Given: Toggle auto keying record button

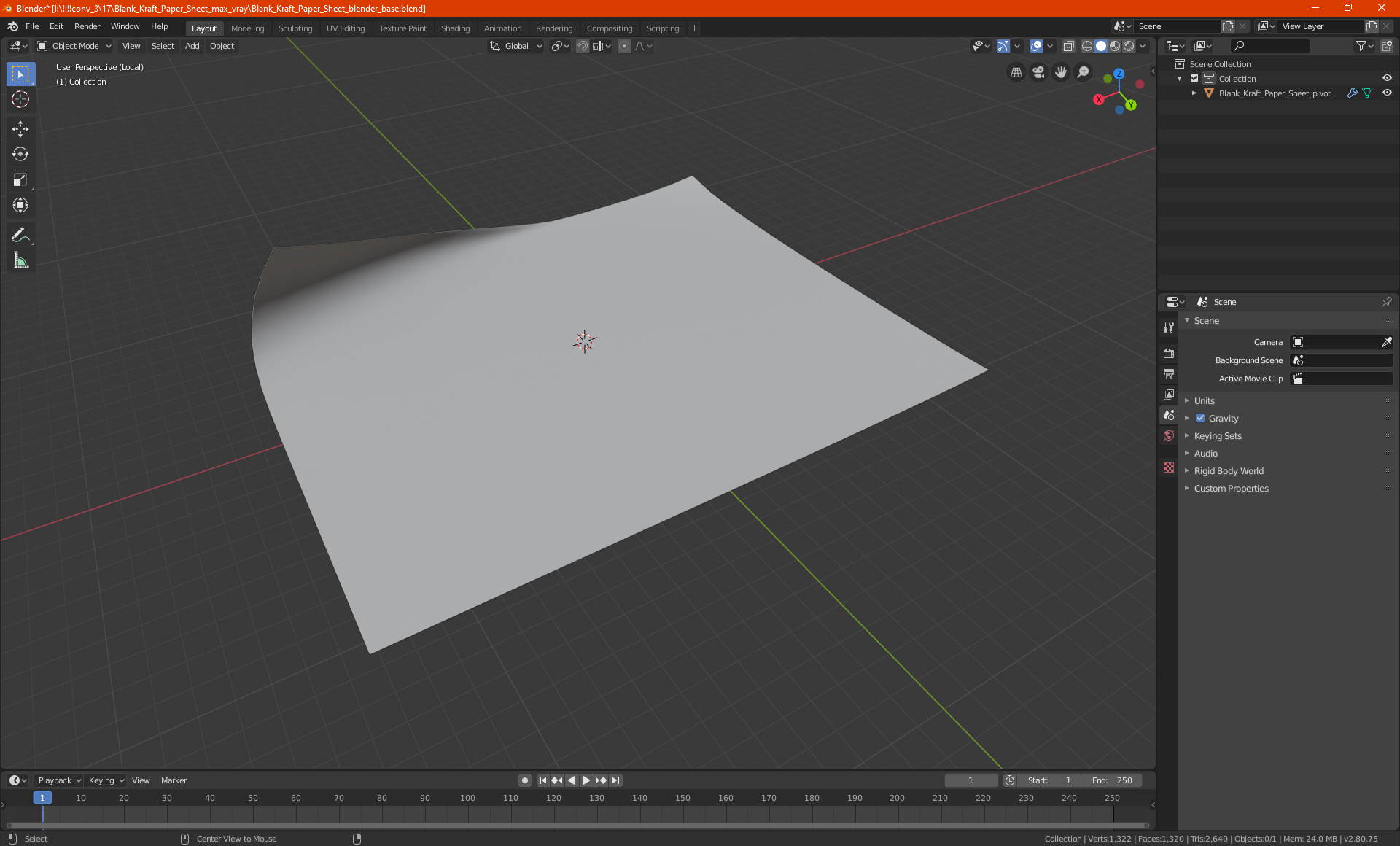Looking at the screenshot, I should [524, 780].
